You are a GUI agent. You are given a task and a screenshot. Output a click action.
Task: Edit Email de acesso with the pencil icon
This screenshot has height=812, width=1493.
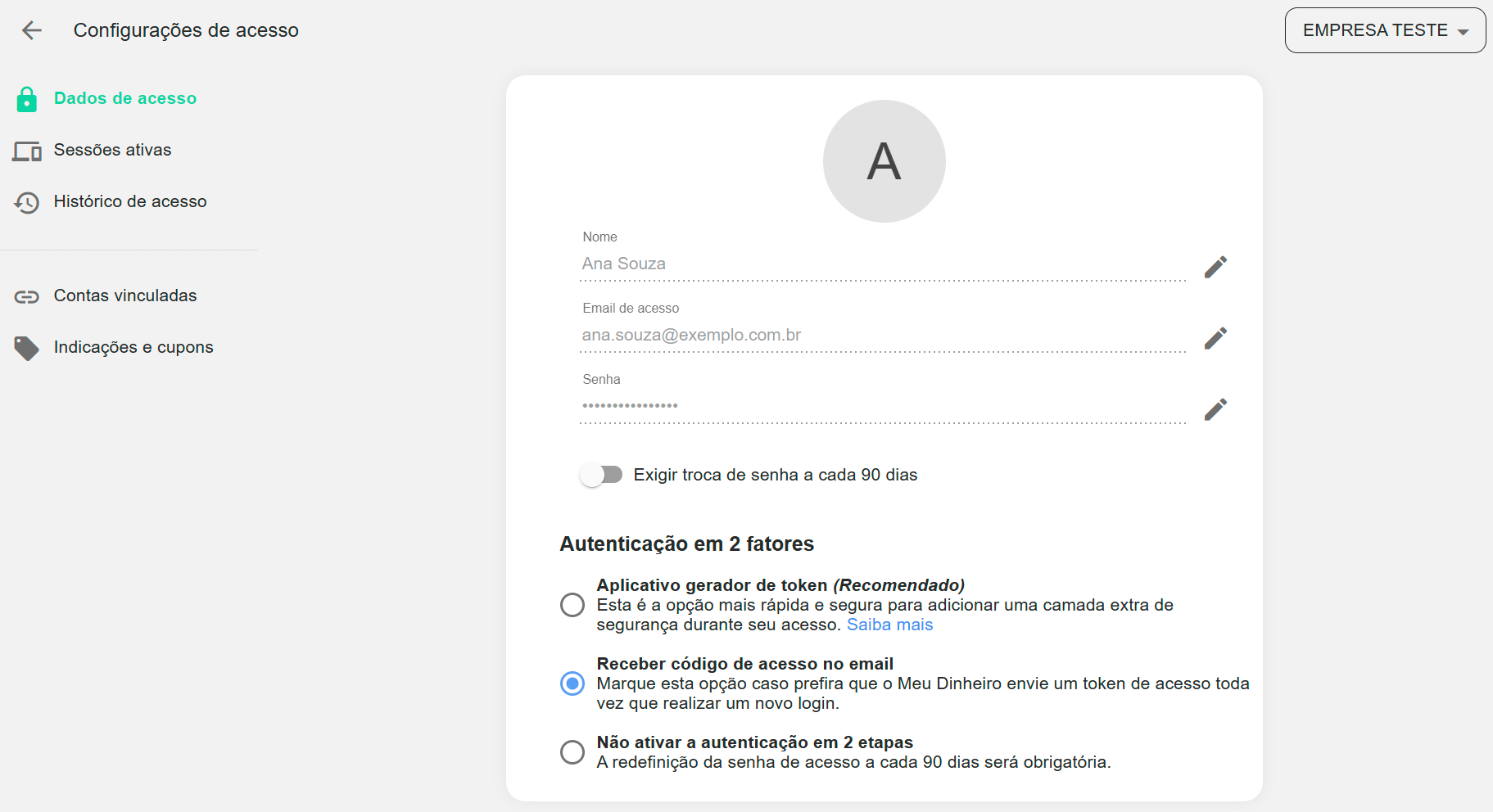[1215, 338]
